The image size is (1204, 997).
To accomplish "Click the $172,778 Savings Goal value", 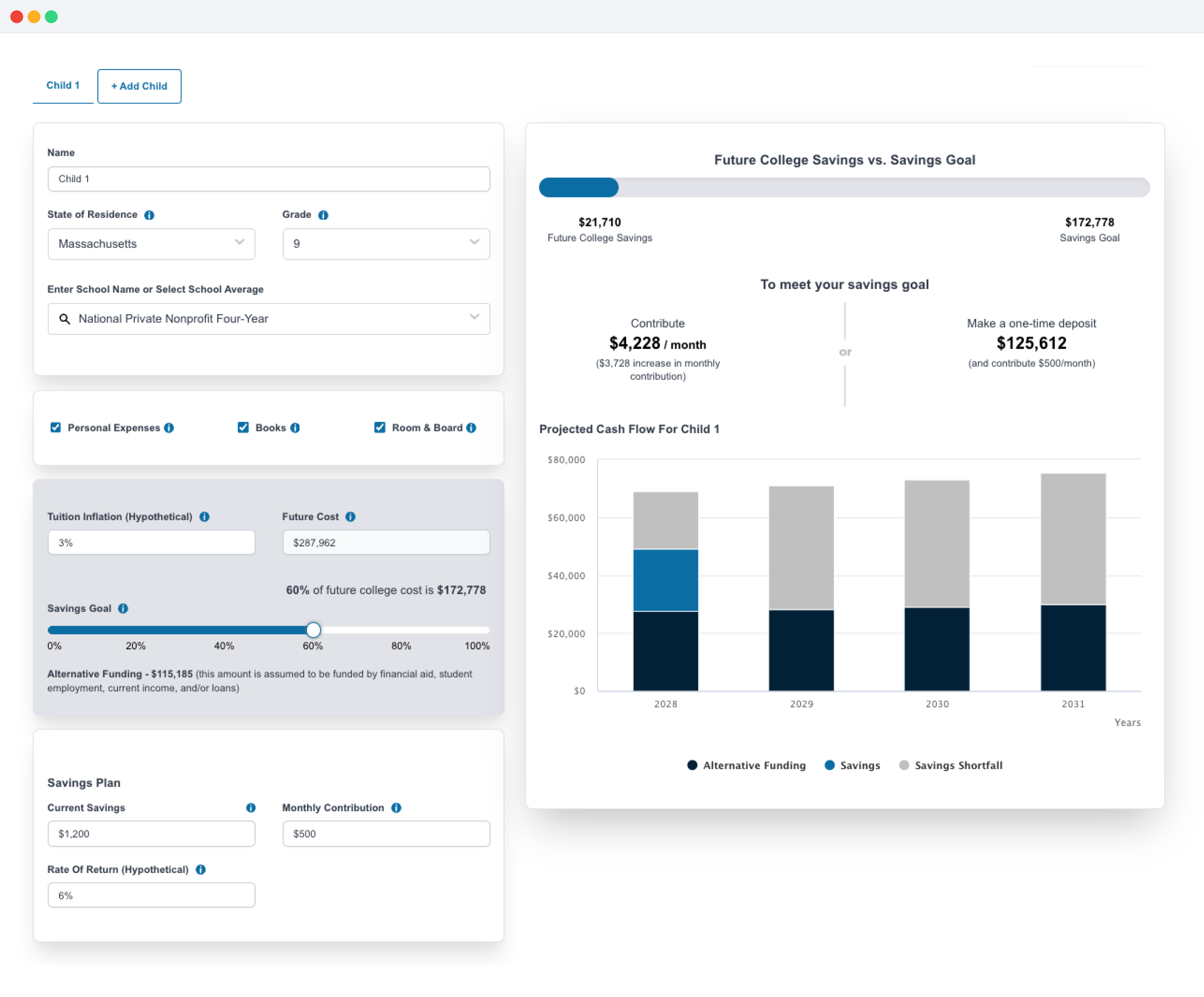I will [x=1089, y=222].
